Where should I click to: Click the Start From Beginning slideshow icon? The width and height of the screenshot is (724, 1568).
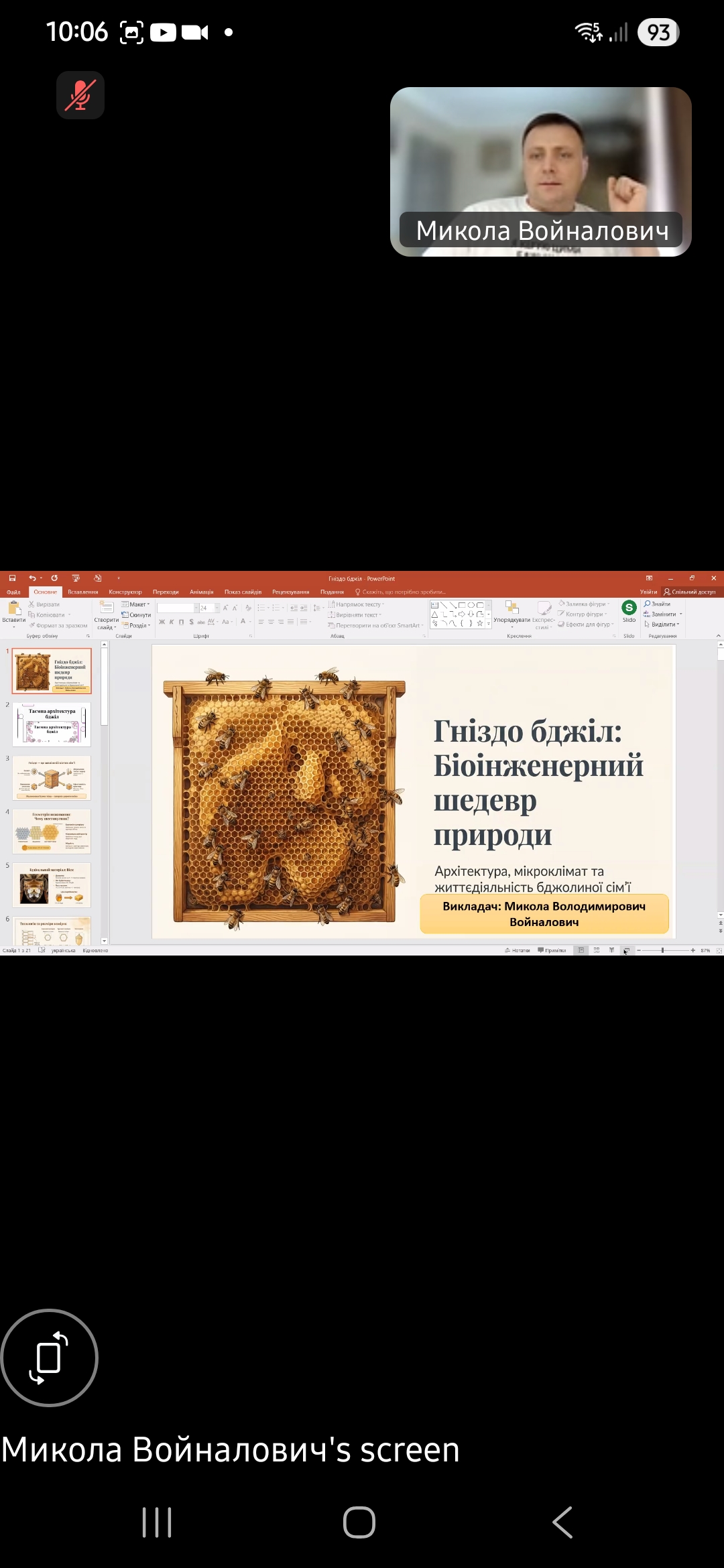pyautogui.click(x=76, y=578)
